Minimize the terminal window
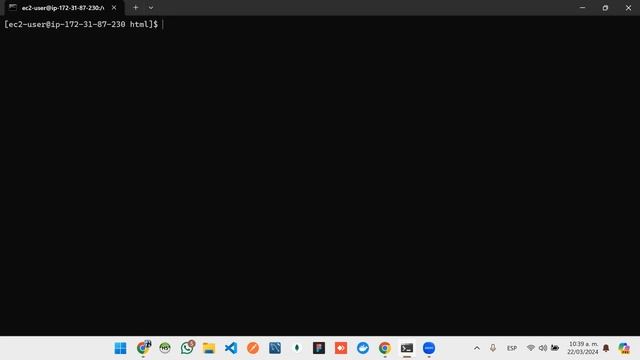640x360 pixels. point(582,7)
